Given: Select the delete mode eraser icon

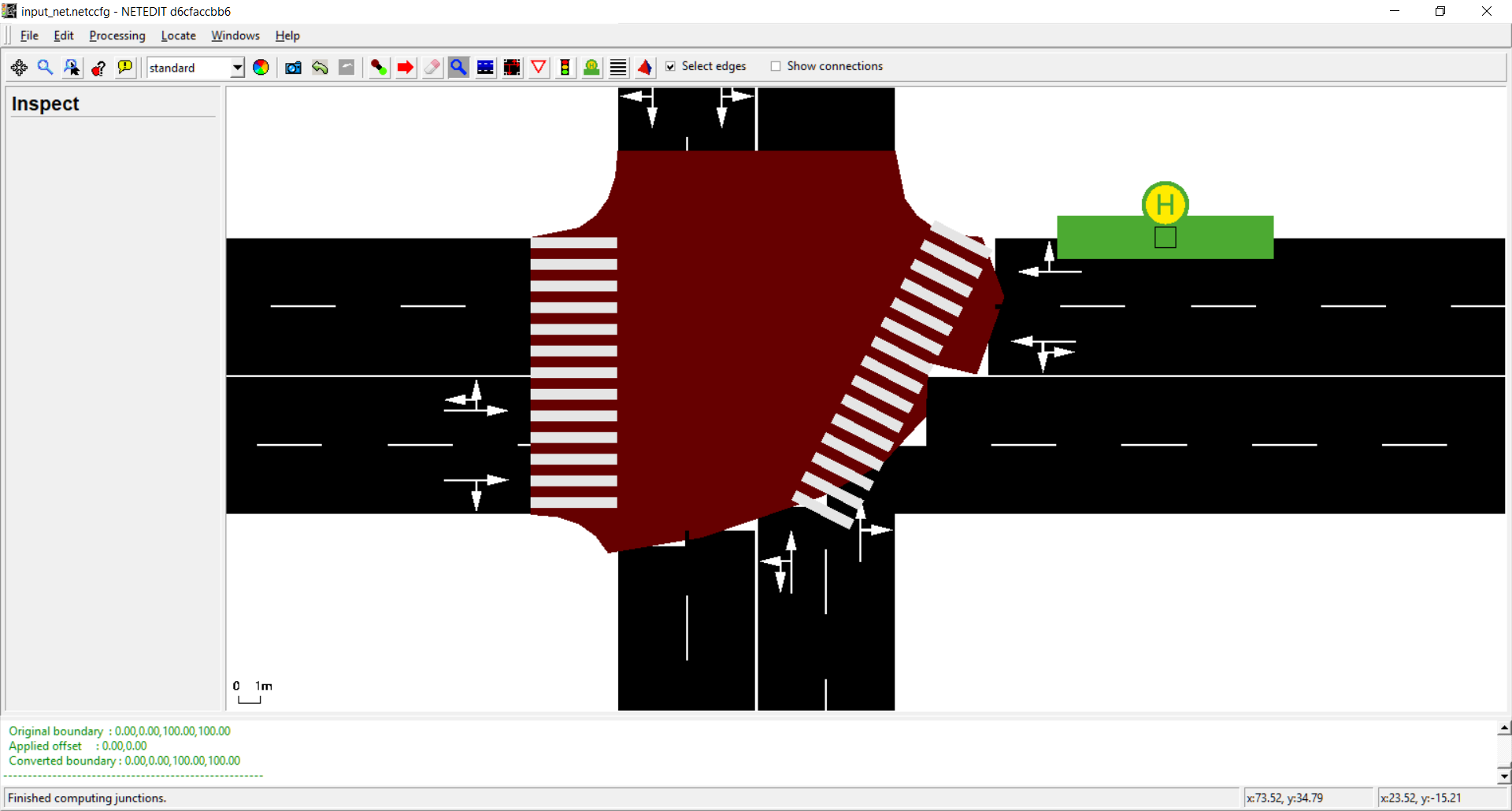Looking at the screenshot, I should (432, 68).
